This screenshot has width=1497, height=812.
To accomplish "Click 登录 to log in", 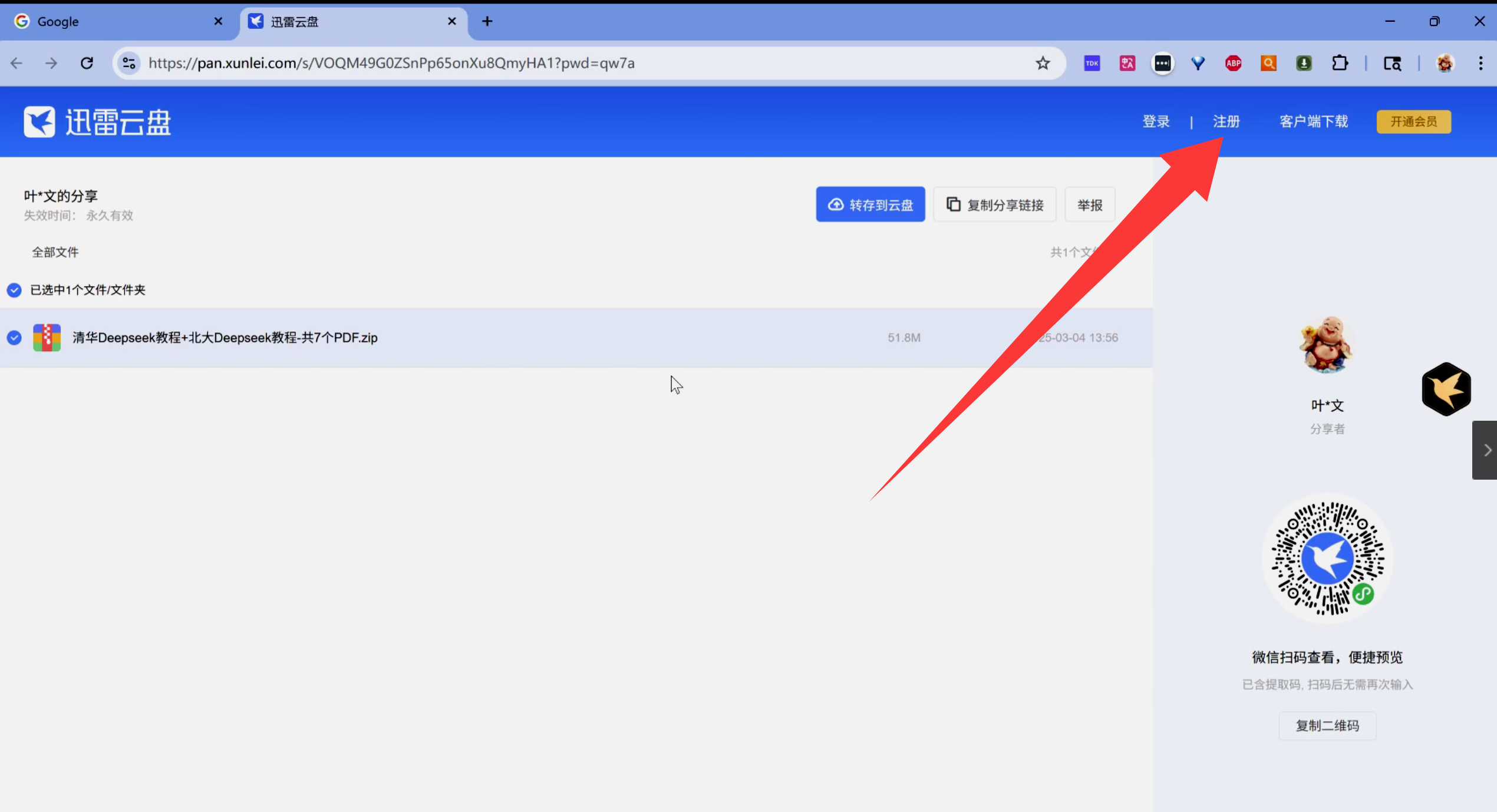I will click(1156, 121).
